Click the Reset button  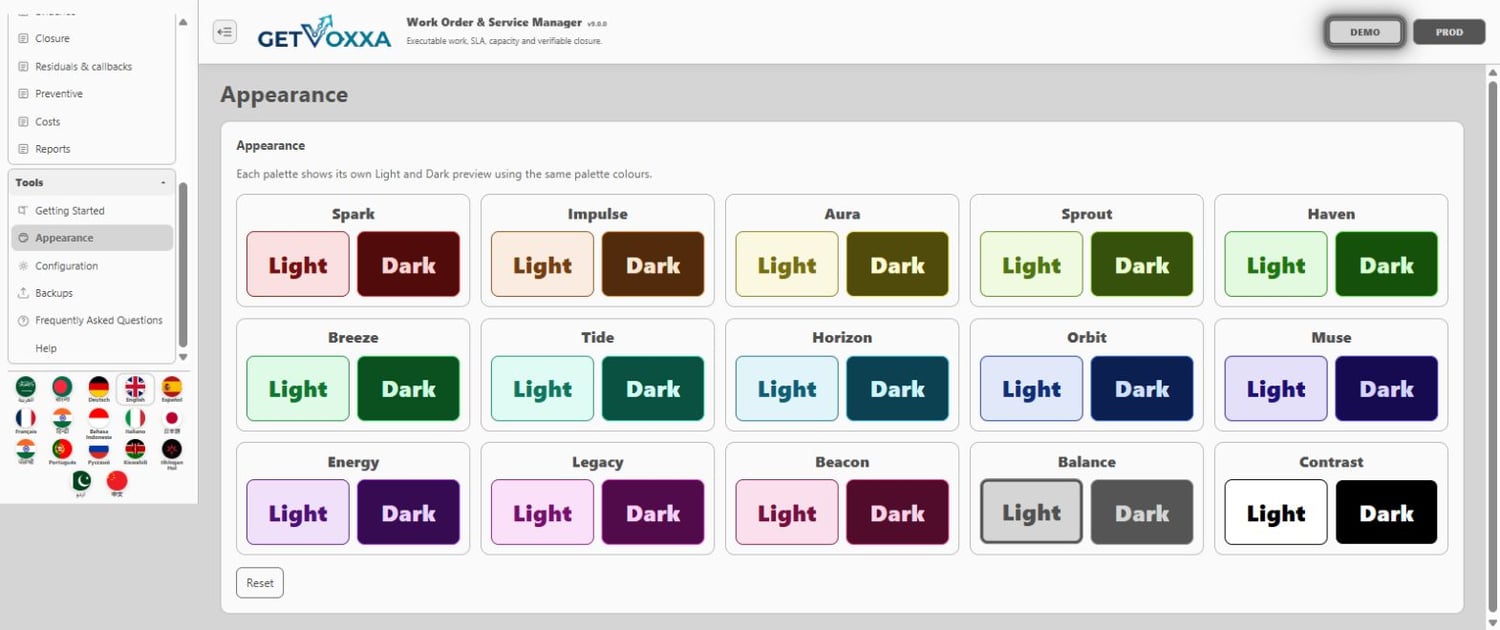coord(260,583)
